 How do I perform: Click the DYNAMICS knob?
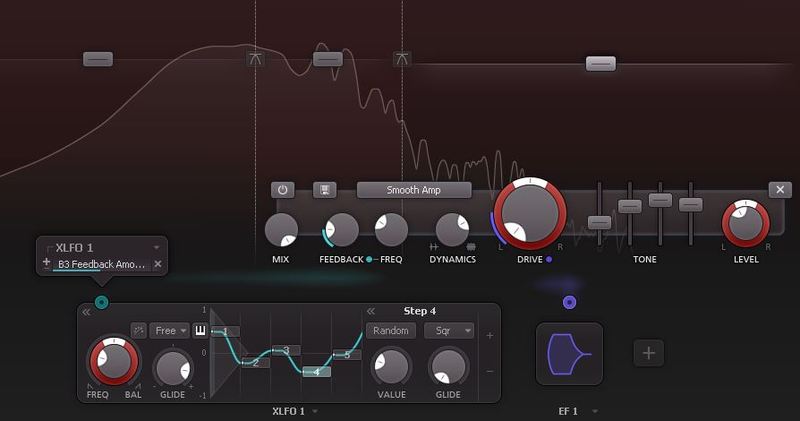(x=453, y=230)
